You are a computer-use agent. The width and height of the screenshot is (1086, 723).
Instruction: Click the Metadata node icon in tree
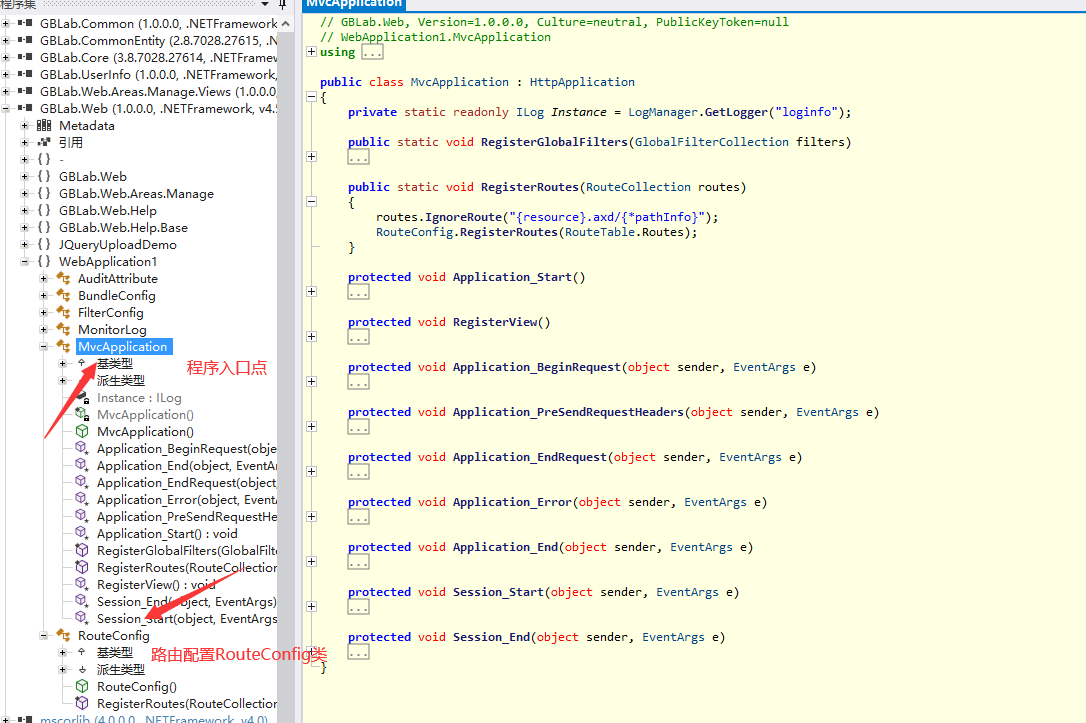44,126
